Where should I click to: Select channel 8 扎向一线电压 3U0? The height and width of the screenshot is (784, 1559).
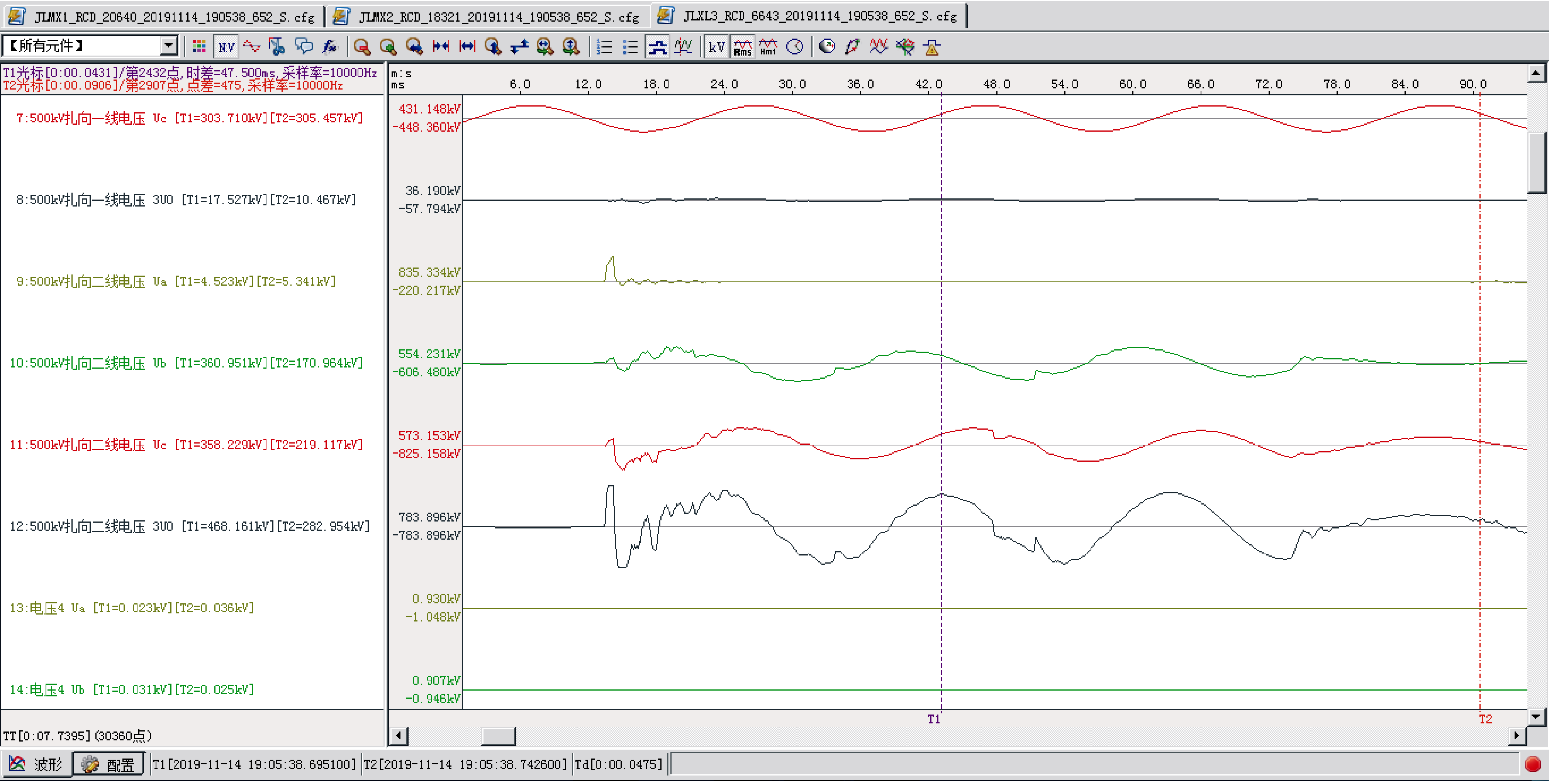pyautogui.click(x=186, y=200)
